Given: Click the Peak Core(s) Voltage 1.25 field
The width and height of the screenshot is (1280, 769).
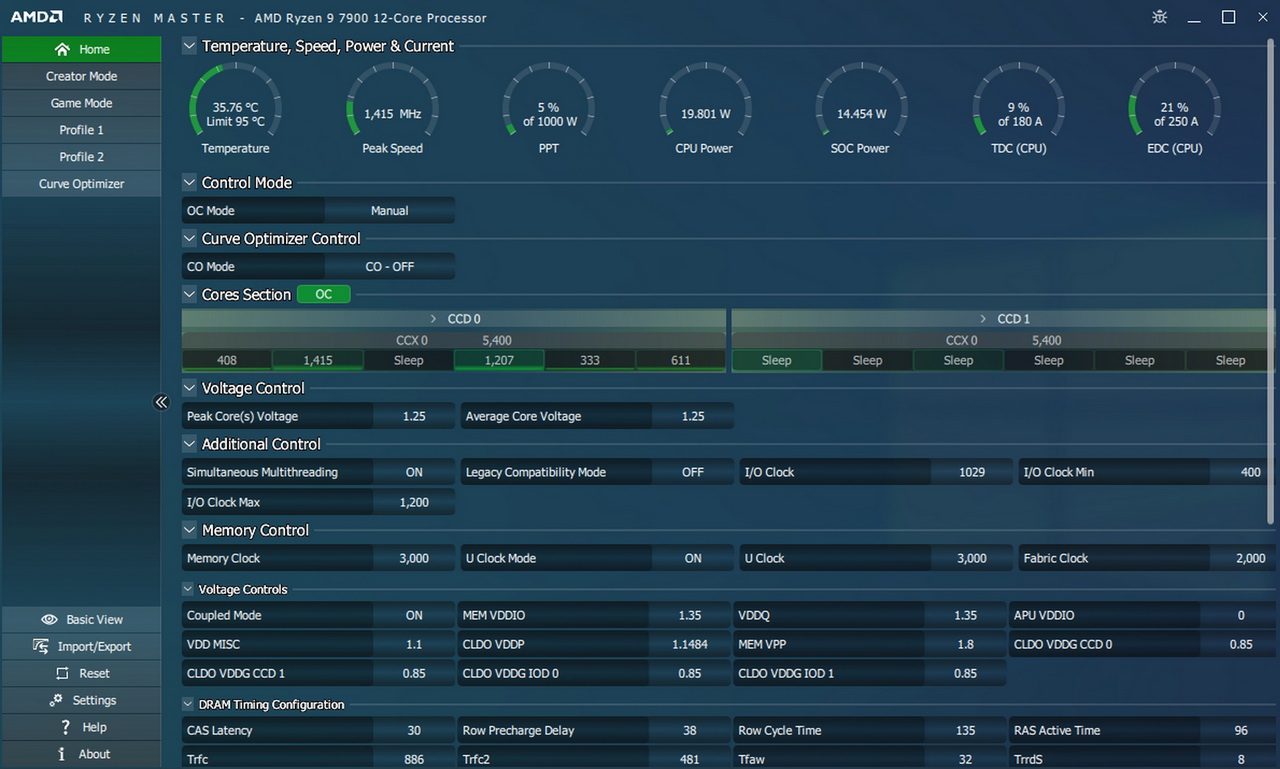Looking at the screenshot, I should point(318,416).
